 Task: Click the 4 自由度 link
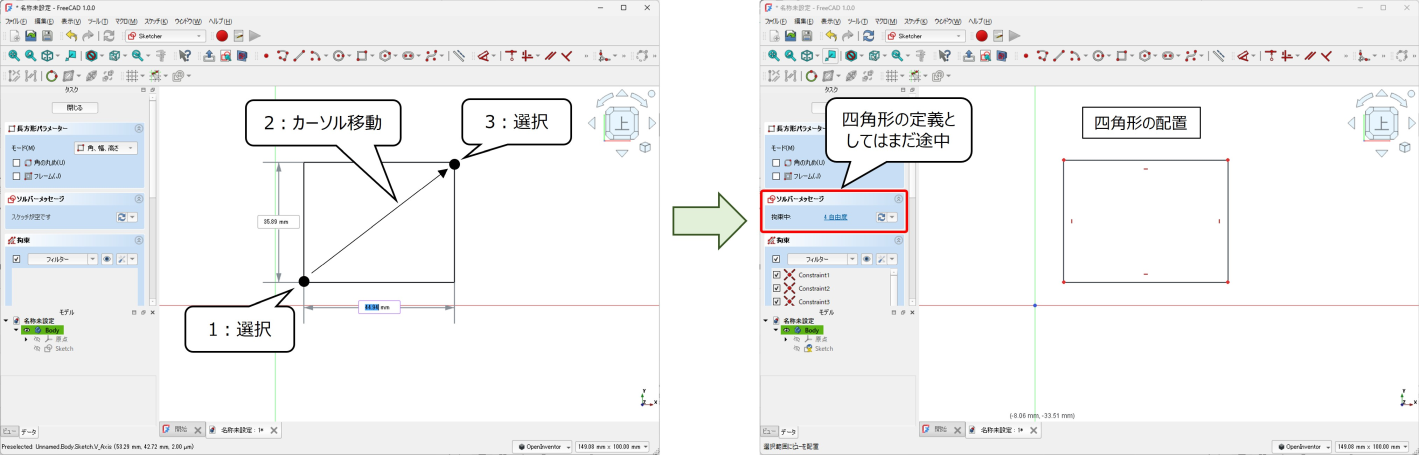(x=837, y=216)
